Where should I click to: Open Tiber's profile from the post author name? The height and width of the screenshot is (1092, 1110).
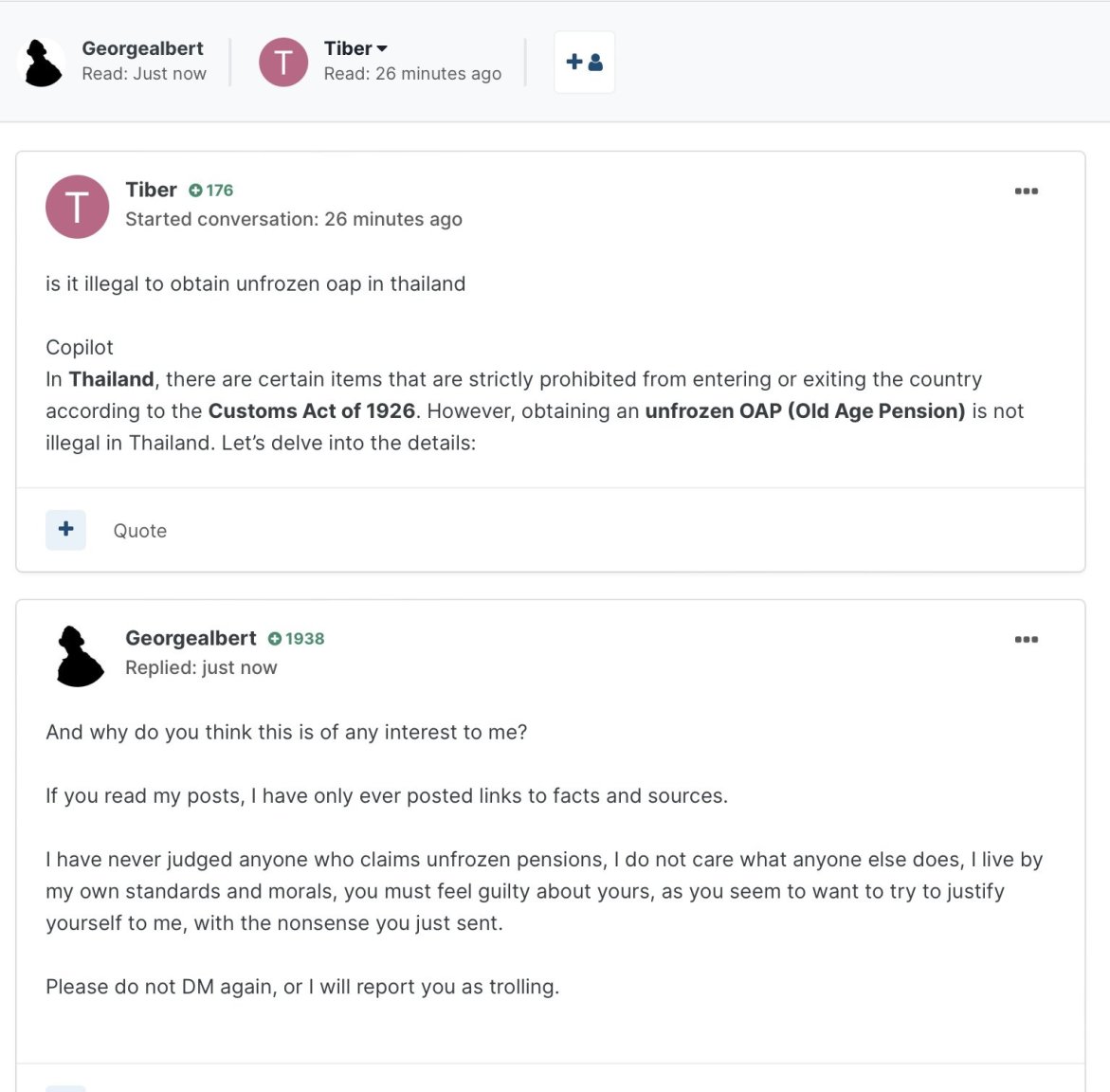coord(151,190)
